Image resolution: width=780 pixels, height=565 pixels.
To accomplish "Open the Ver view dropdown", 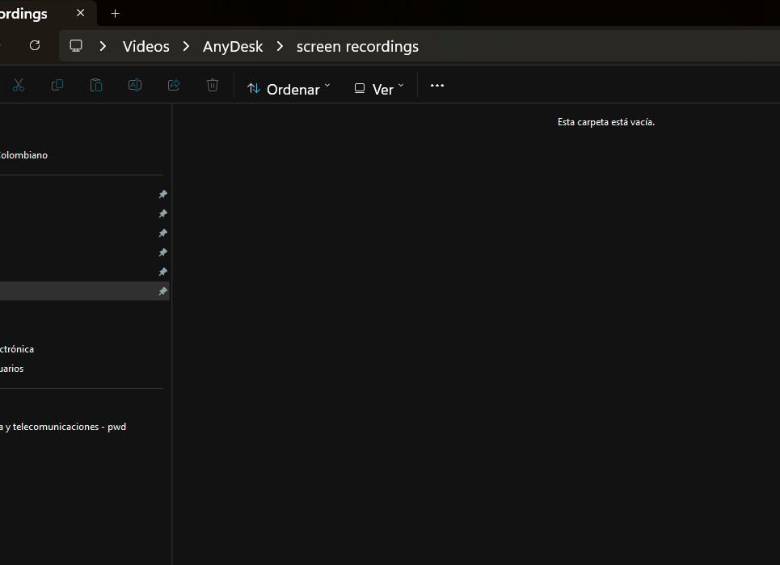I will [379, 89].
